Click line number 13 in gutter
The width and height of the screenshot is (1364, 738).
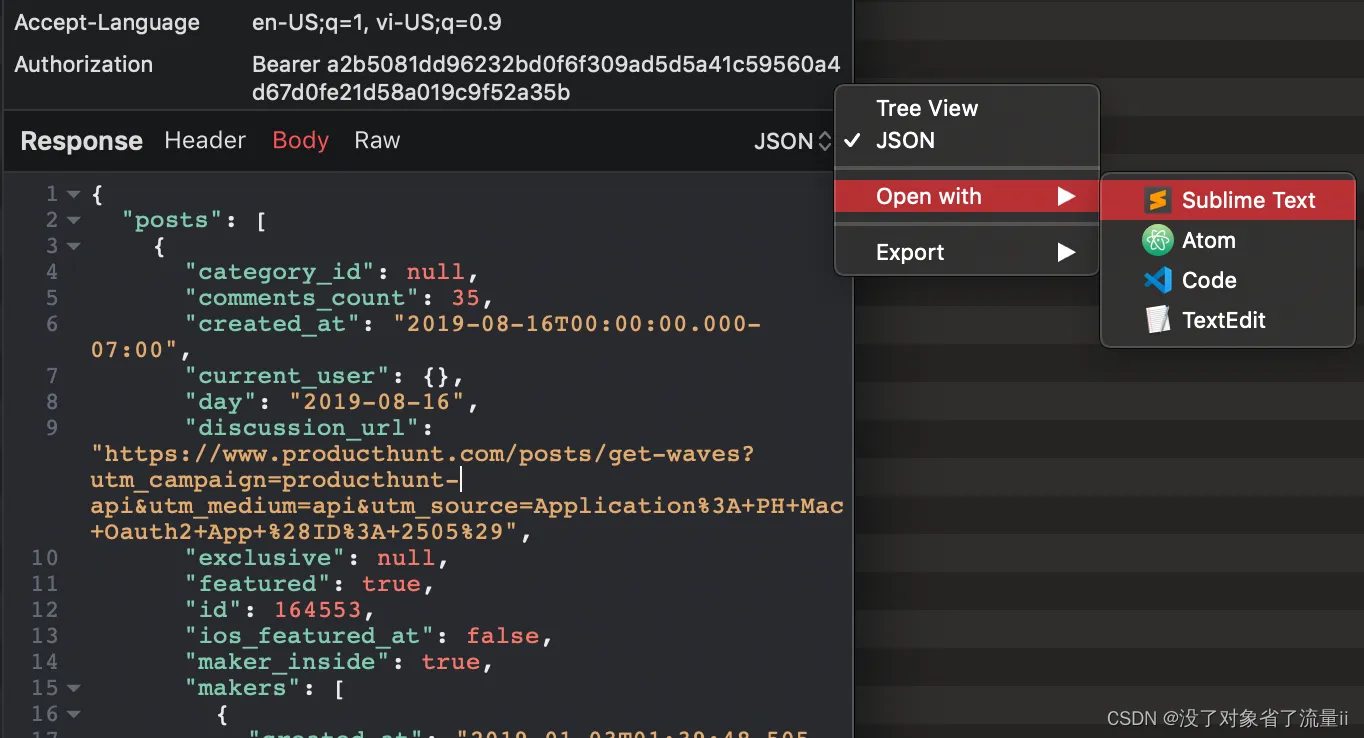[x=45, y=636]
